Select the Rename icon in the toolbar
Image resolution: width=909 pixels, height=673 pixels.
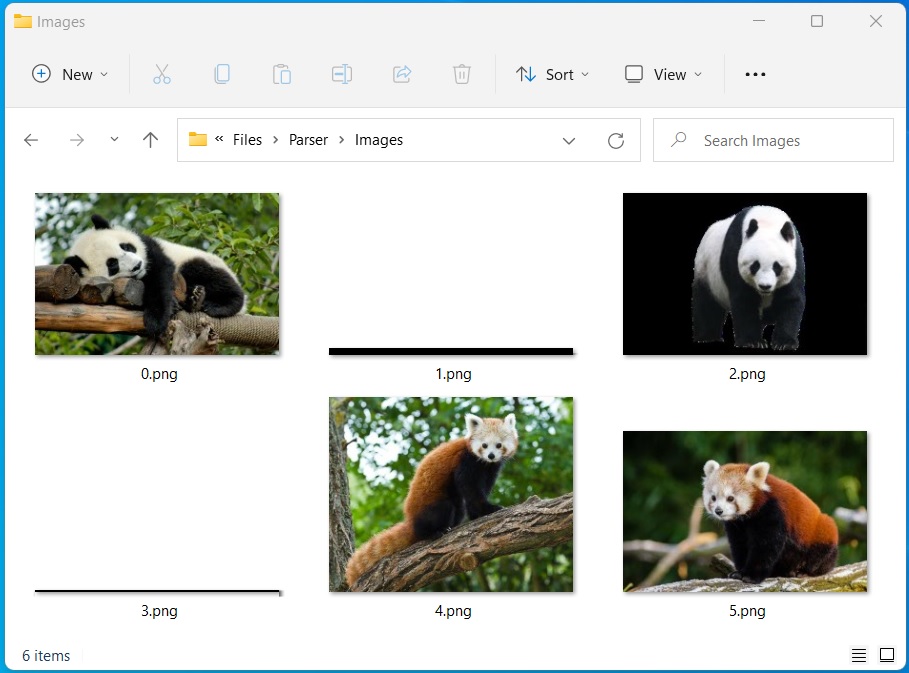tap(341, 74)
